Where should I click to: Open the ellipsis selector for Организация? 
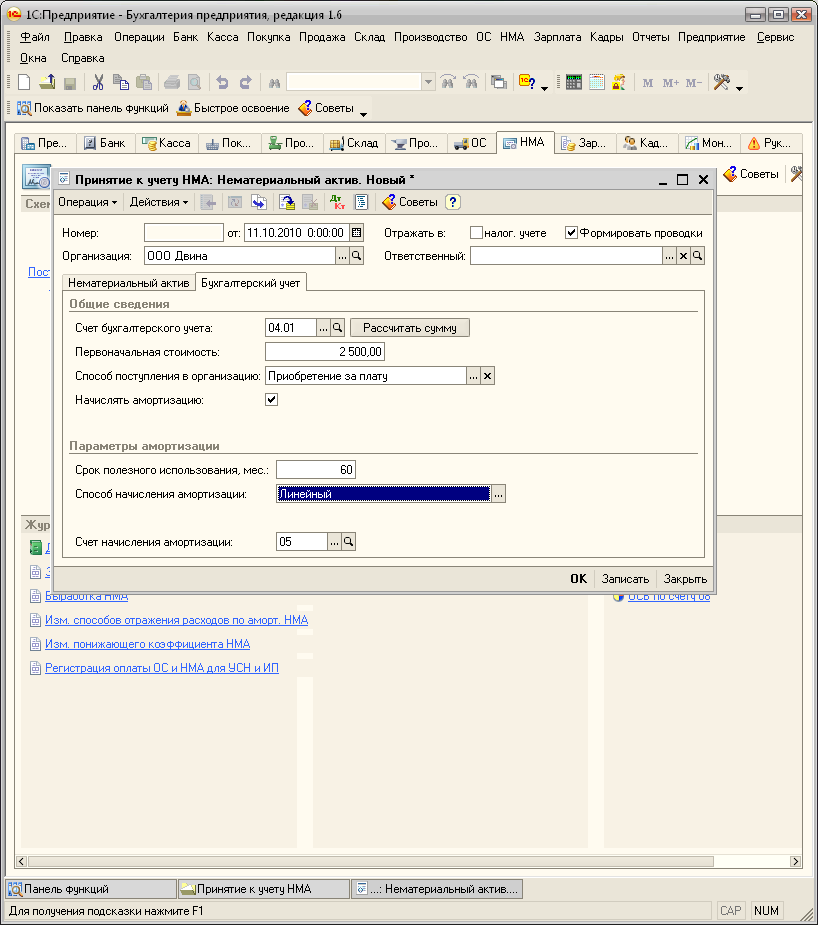click(x=342, y=256)
